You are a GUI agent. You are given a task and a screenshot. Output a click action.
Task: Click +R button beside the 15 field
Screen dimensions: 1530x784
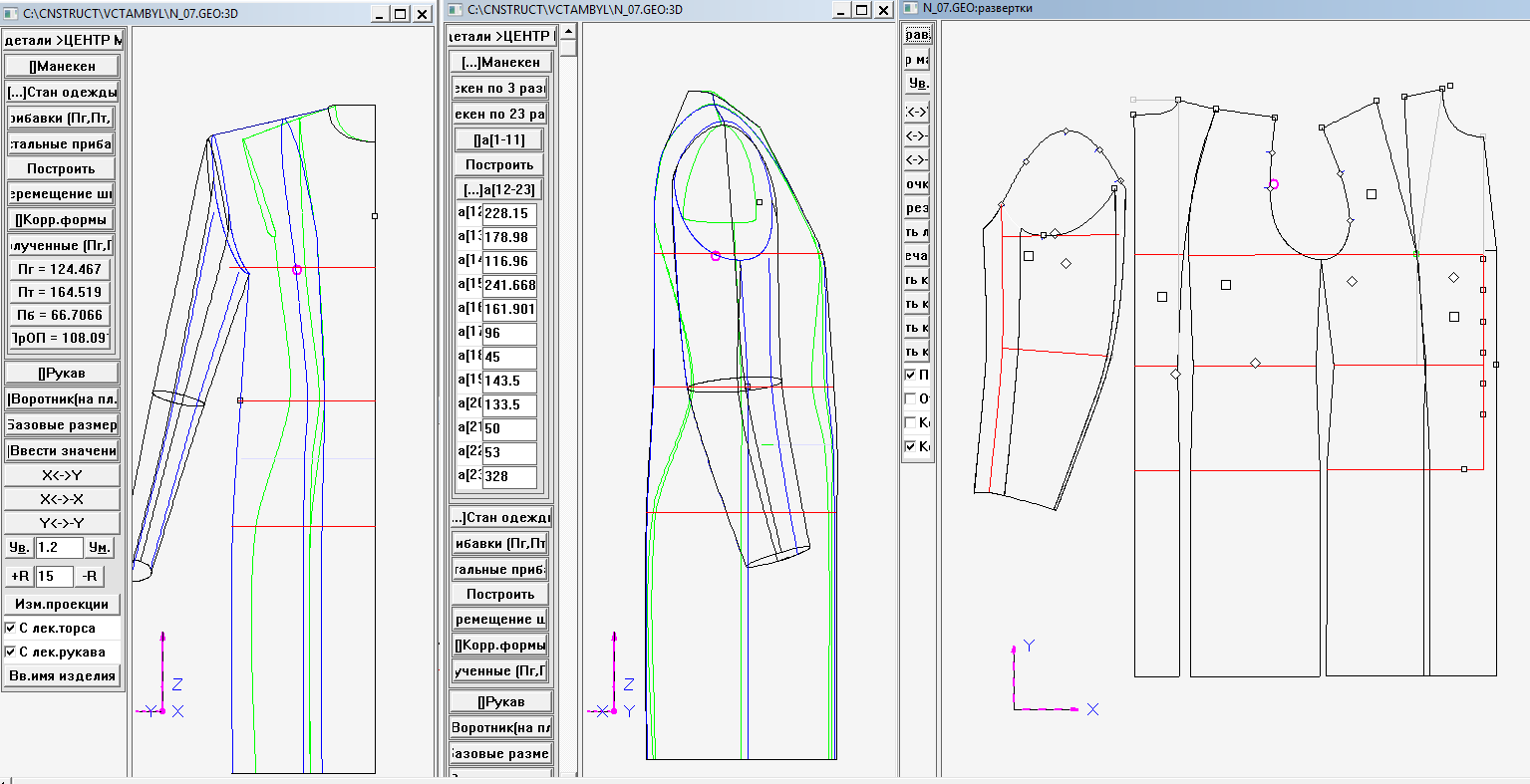(19, 576)
